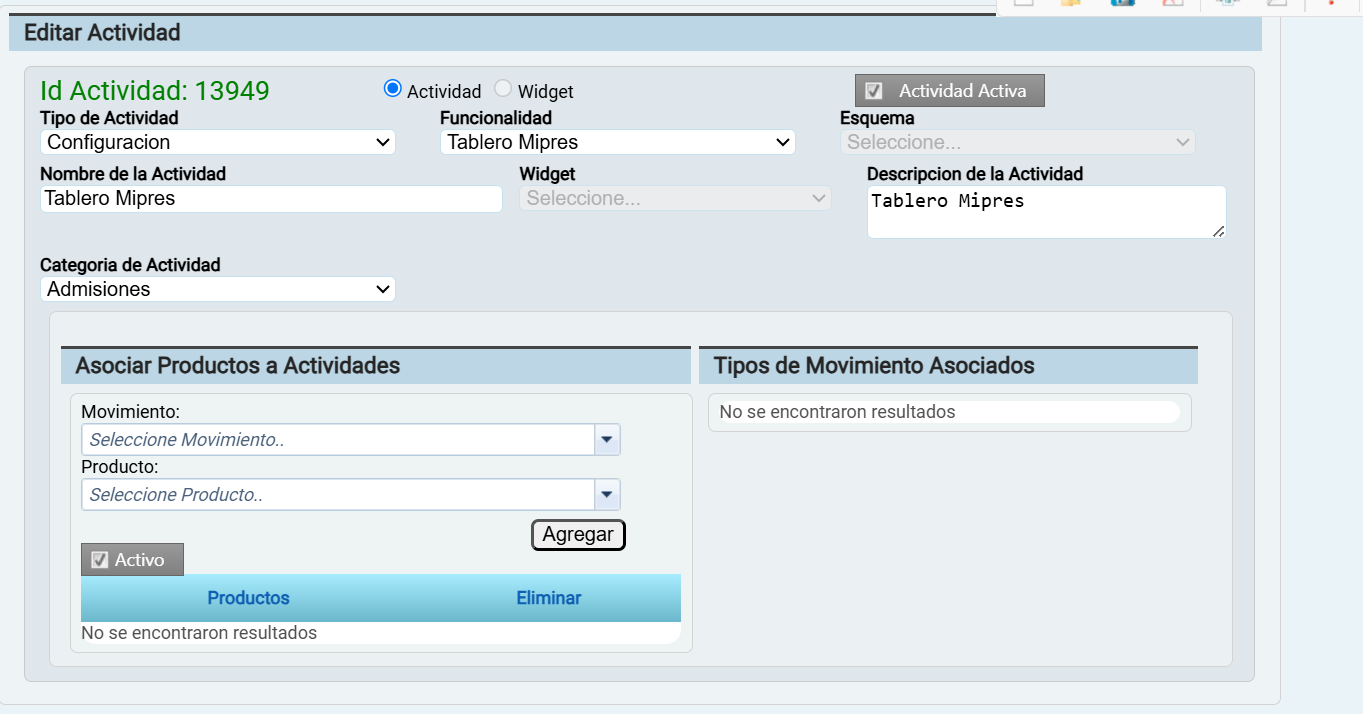
Task: Click the Movimiento combo arrow button
Action: [608, 440]
